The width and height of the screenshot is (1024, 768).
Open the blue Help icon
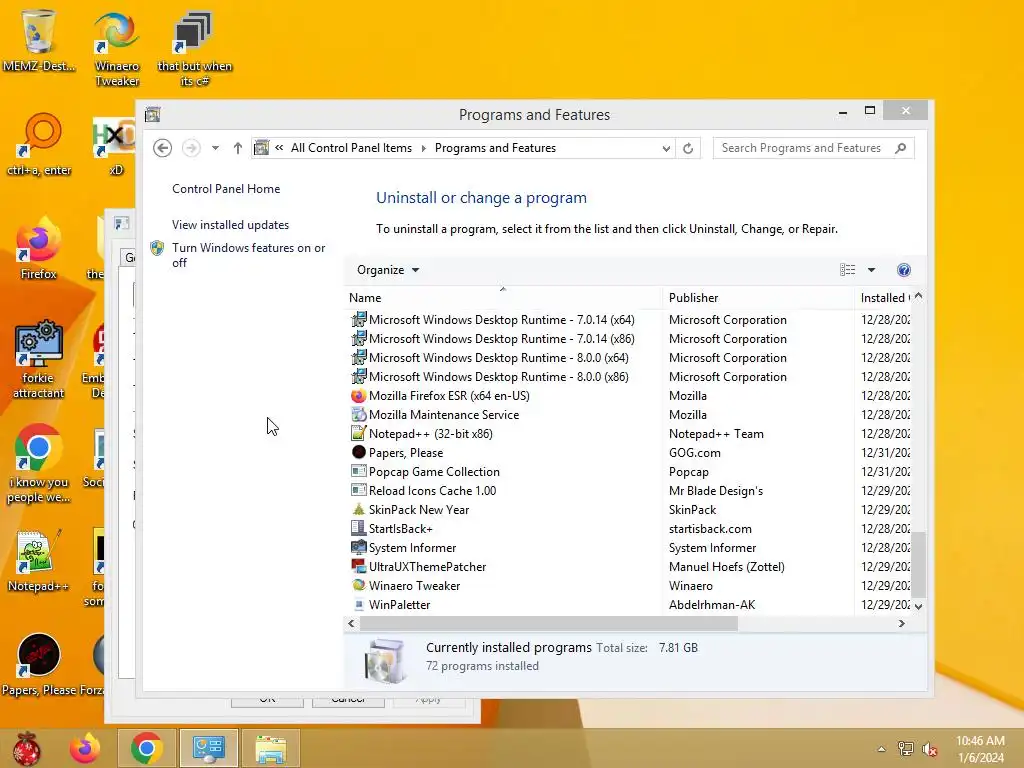pos(904,270)
